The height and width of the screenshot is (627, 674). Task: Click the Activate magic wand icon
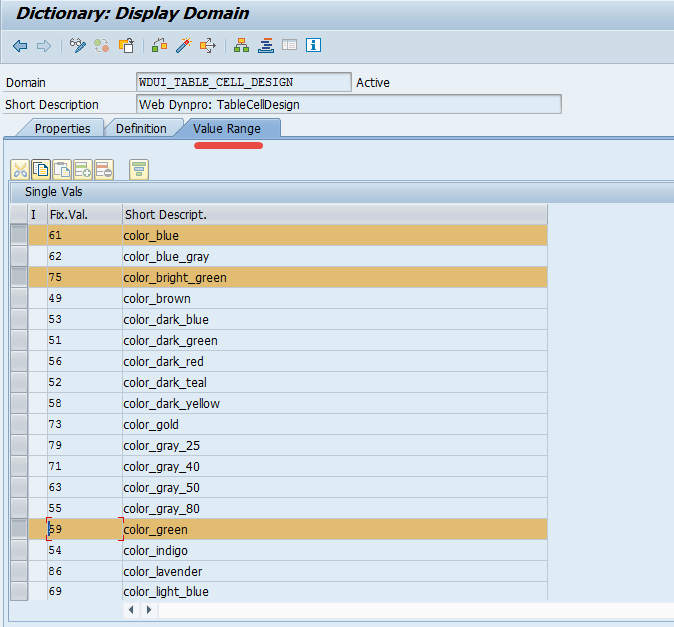[x=183, y=45]
